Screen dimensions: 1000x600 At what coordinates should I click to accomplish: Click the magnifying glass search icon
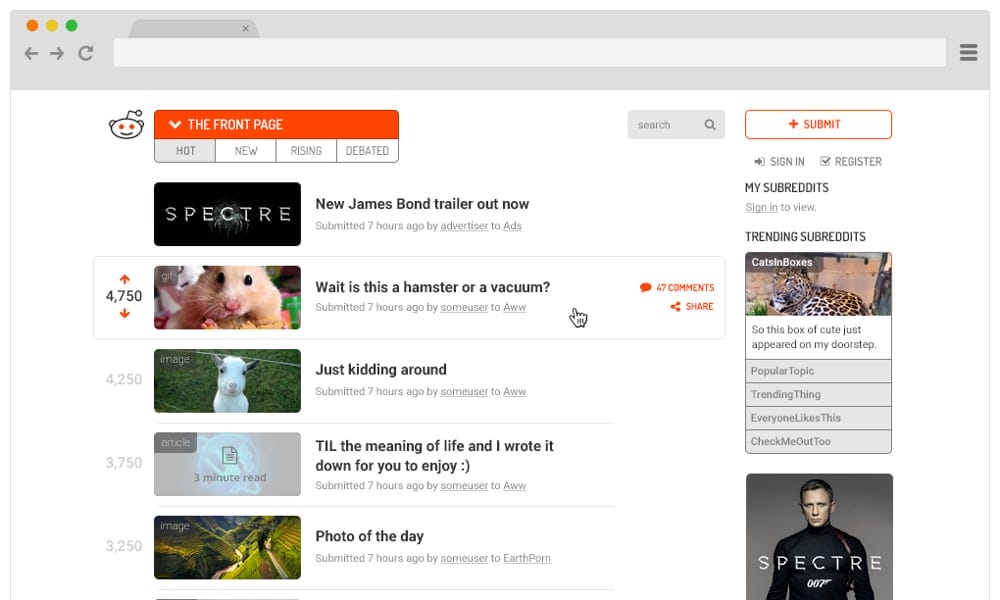point(710,124)
